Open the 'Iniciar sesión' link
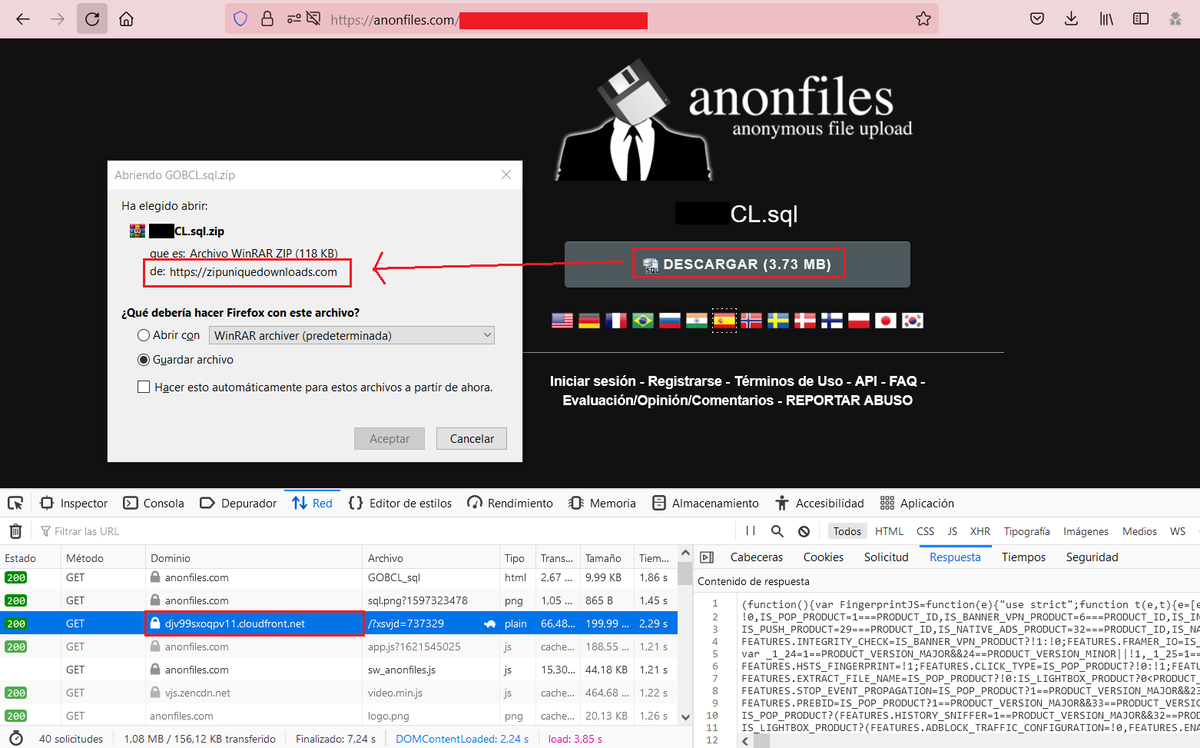Viewport: 1200px width, 748px height. 592,381
